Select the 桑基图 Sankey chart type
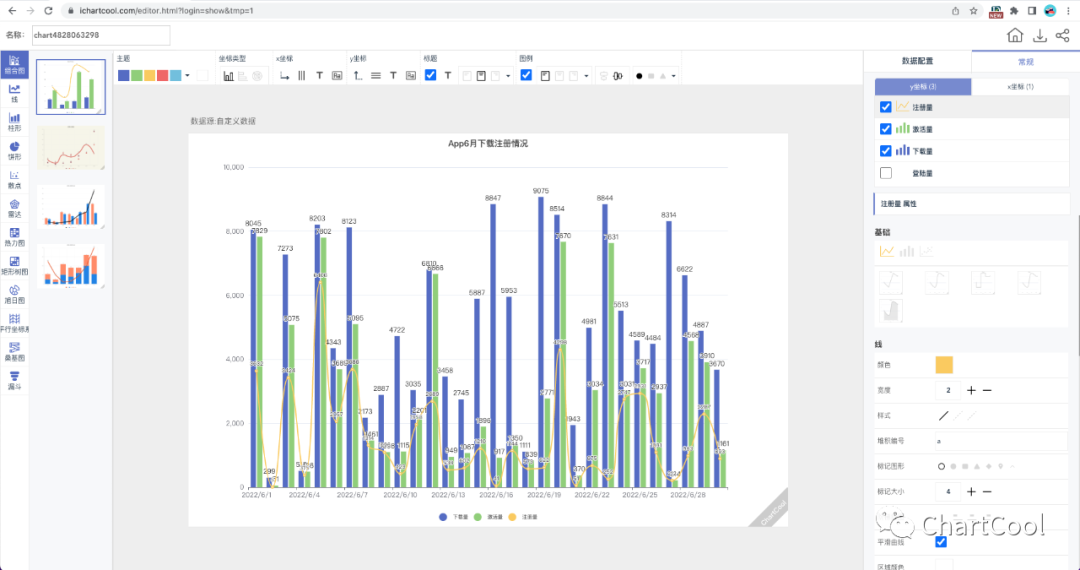Screen dimensions: 1080x570 14,351
